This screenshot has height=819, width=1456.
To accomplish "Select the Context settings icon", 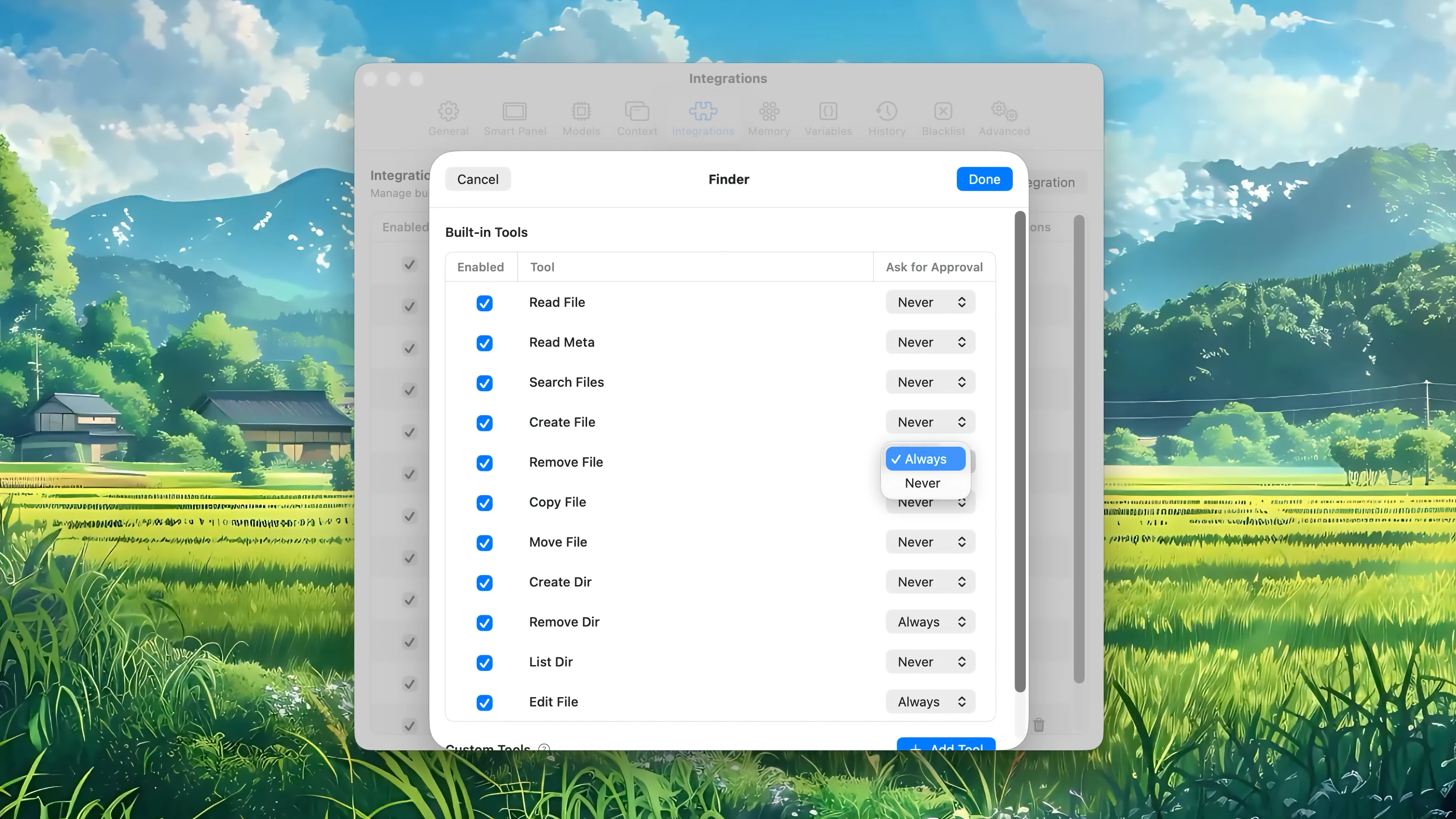I will click(x=637, y=118).
